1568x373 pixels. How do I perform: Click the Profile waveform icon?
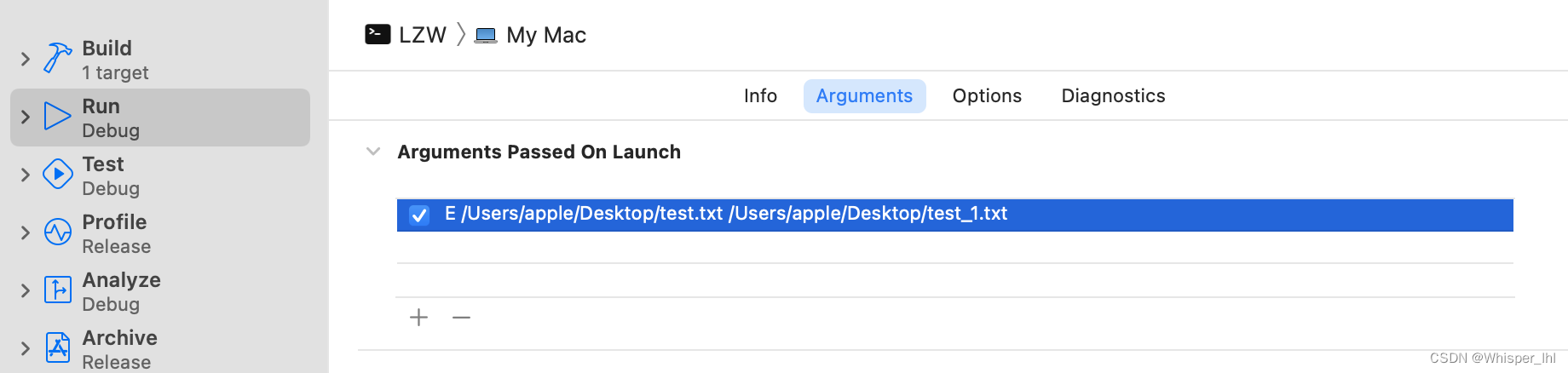[x=57, y=232]
